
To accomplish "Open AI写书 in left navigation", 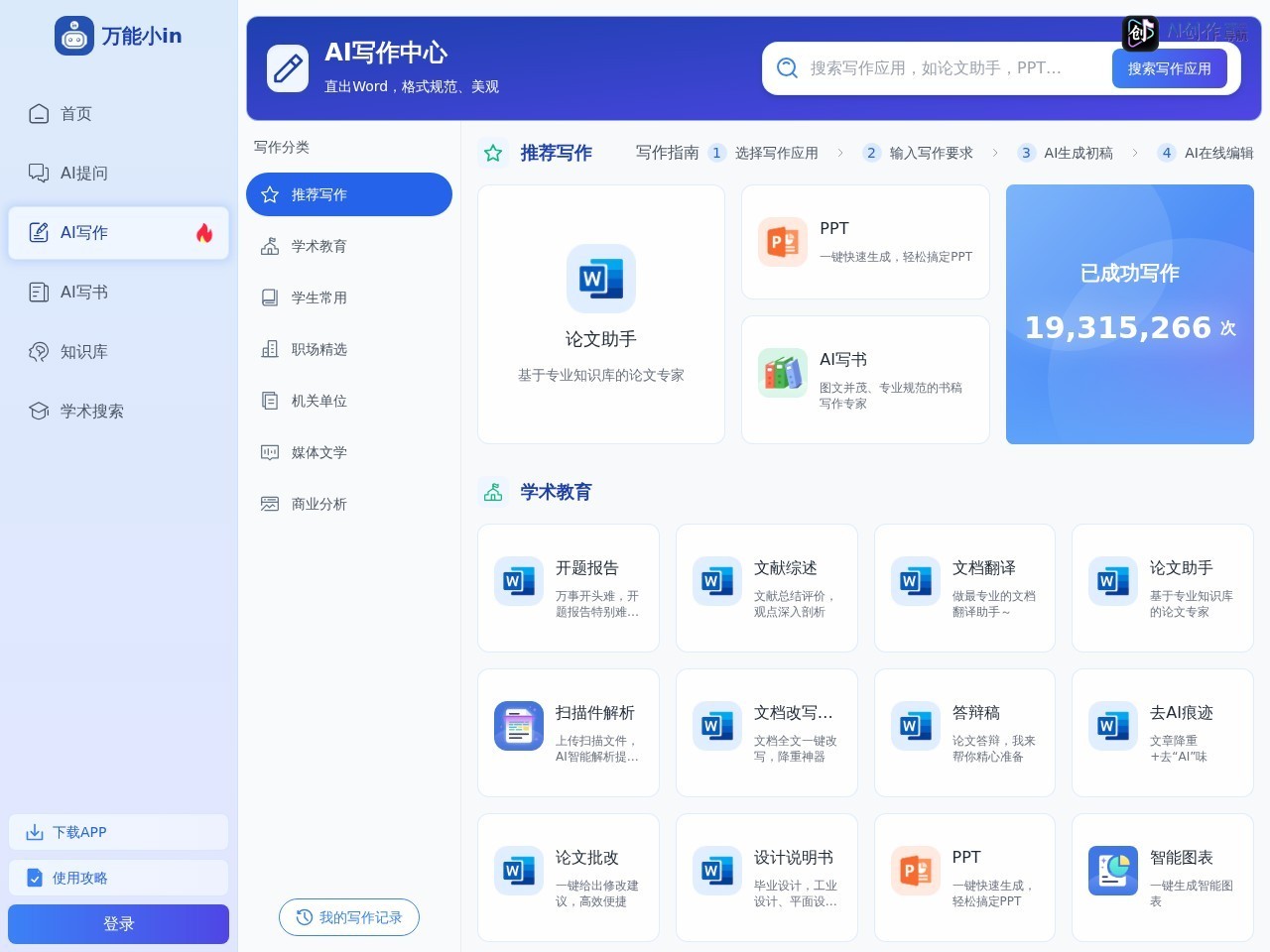I will click(119, 293).
